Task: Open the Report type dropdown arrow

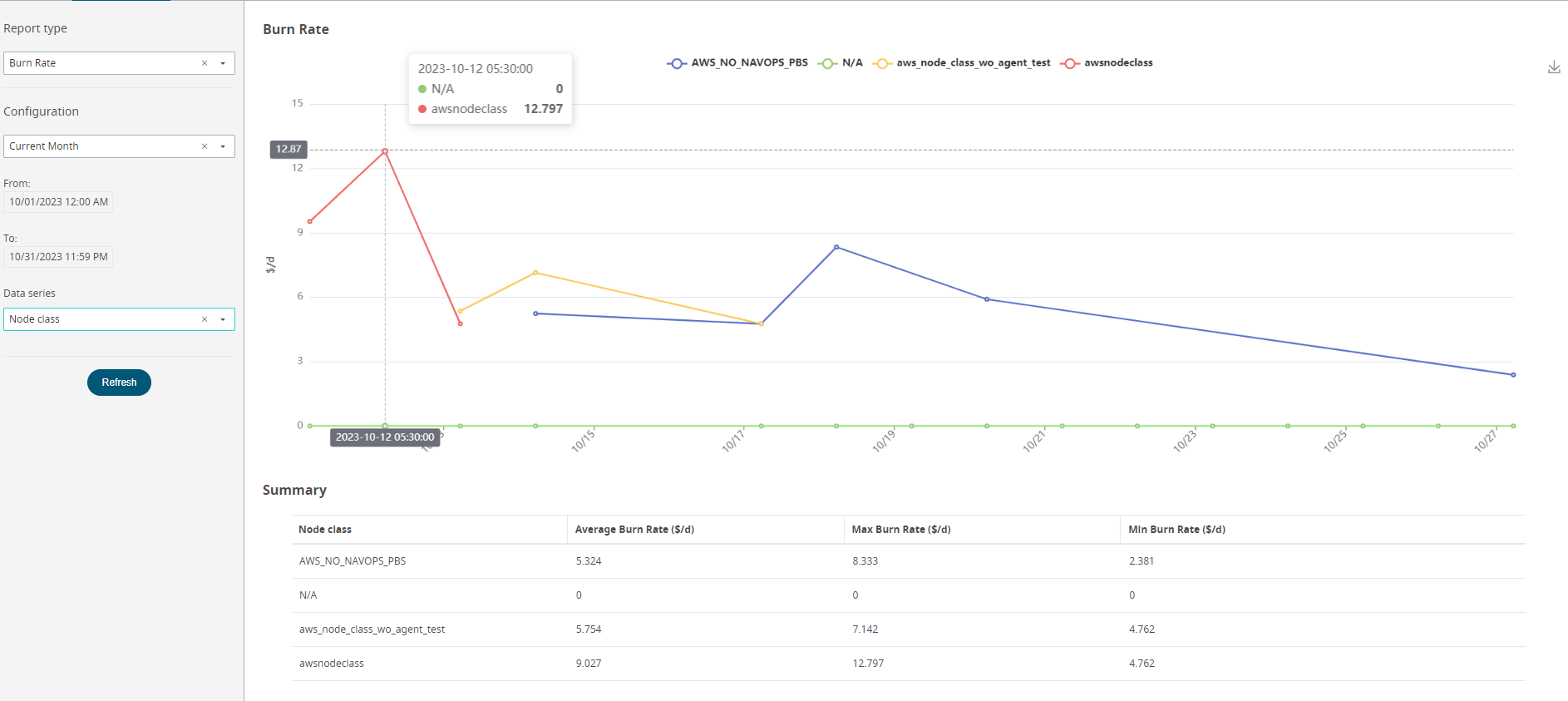Action: [x=223, y=63]
